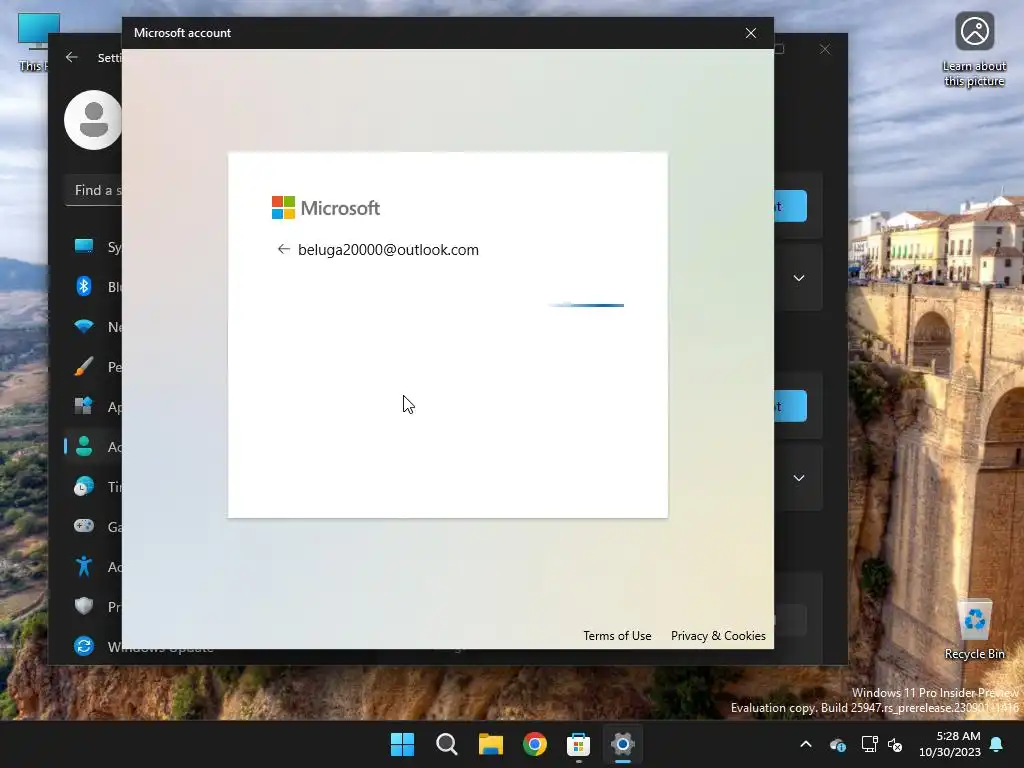Click the network display tray icon
Screen dimensions: 1024x768
(x=869, y=744)
